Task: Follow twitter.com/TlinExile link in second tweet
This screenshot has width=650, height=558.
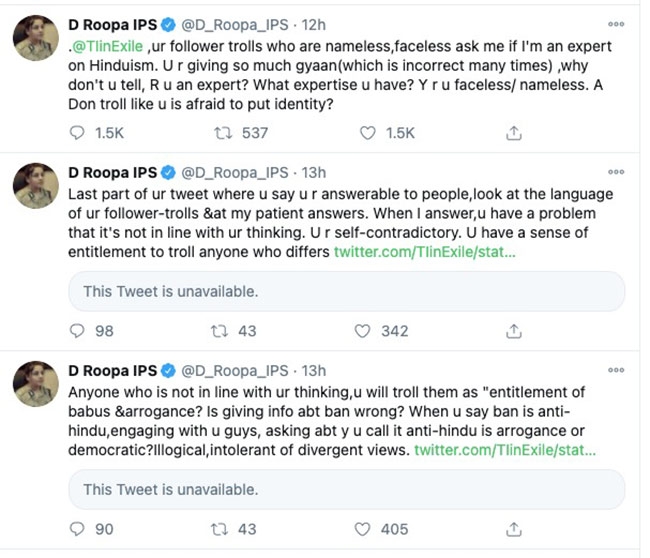Action: point(426,252)
